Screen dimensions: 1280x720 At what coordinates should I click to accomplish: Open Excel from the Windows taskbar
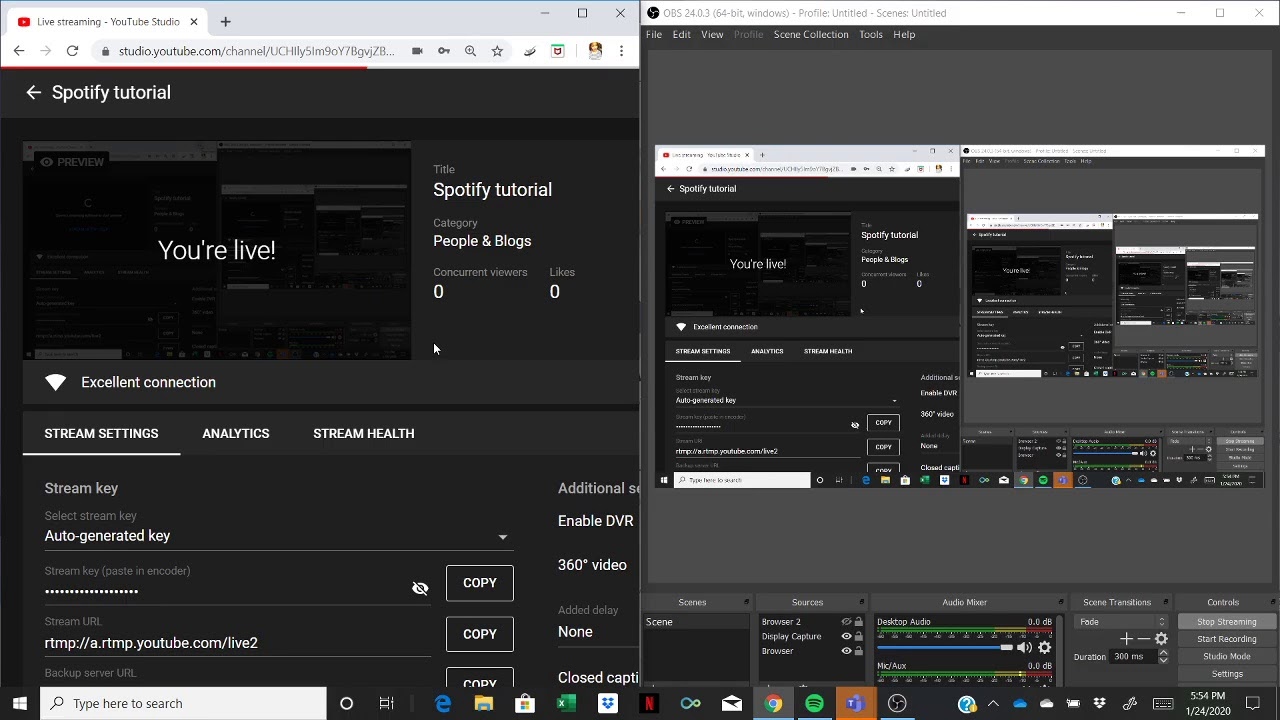(566, 704)
